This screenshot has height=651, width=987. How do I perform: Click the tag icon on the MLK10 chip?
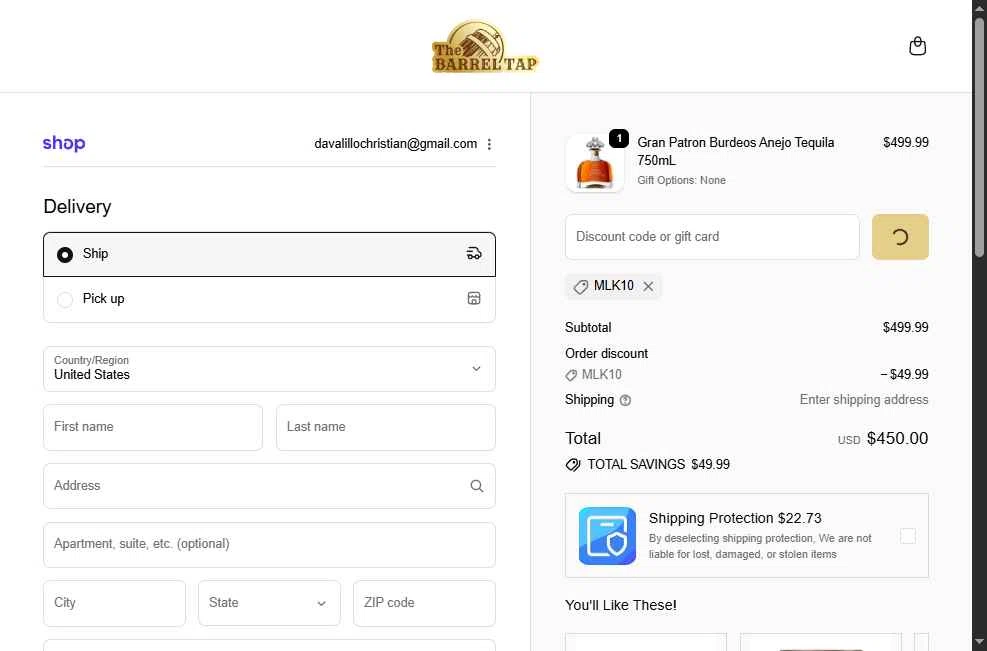(580, 286)
